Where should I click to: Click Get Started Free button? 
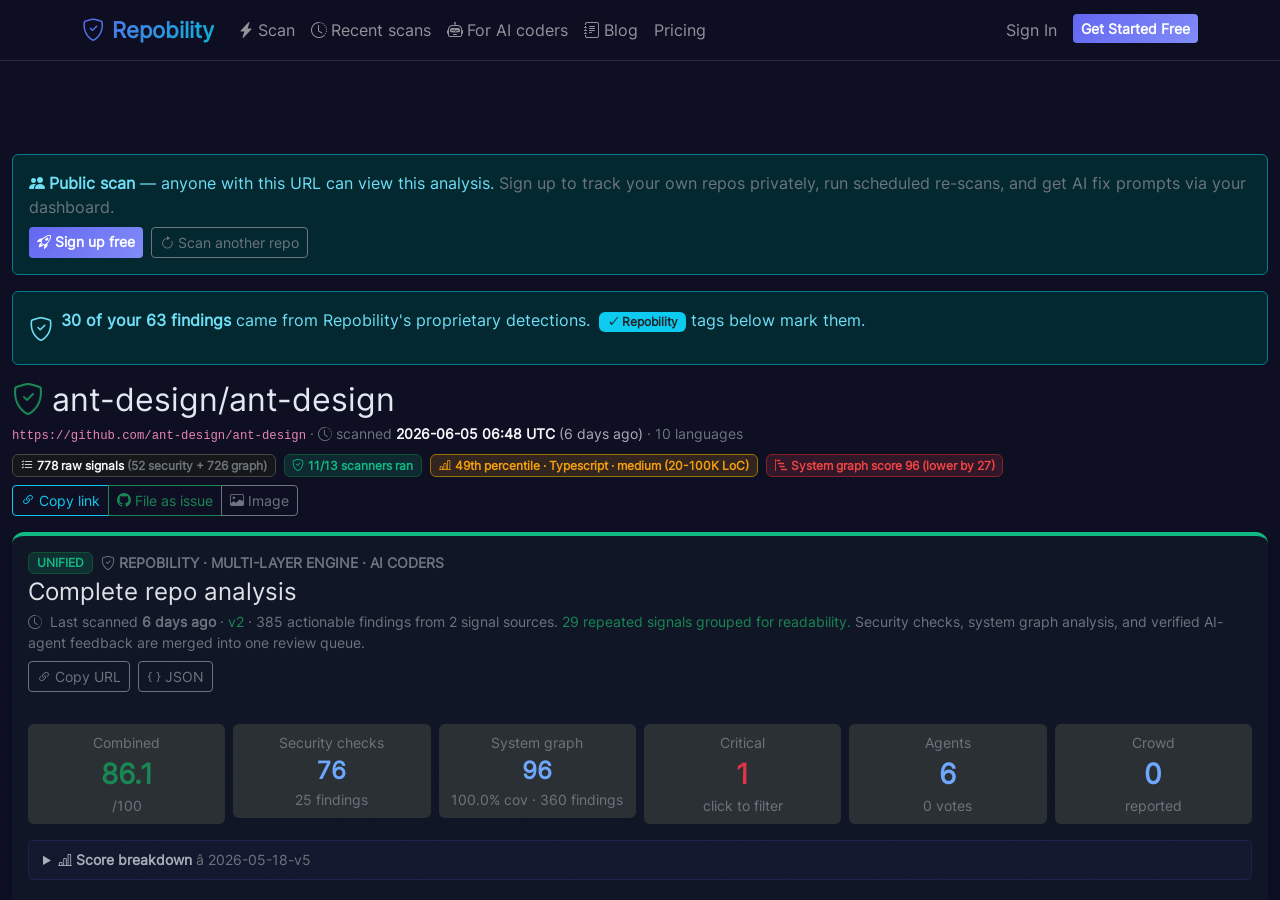pyautogui.click(x=1135, y=29)
